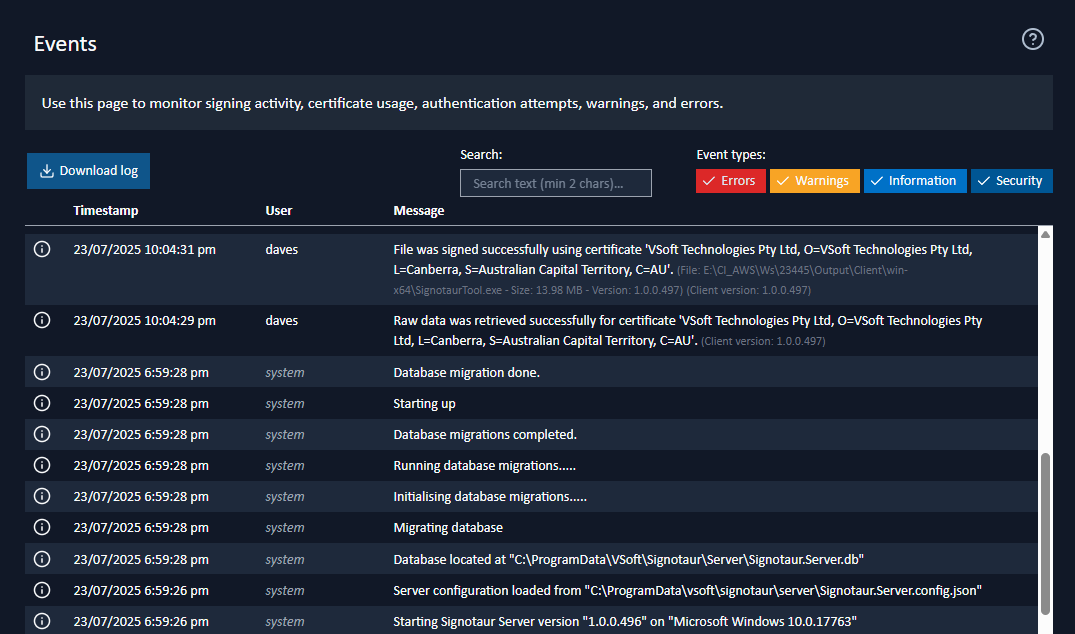Click info icon for Database migration done row
This screenshot has width=1075, height=634.
pyautogui.click(x=42, y=372)
